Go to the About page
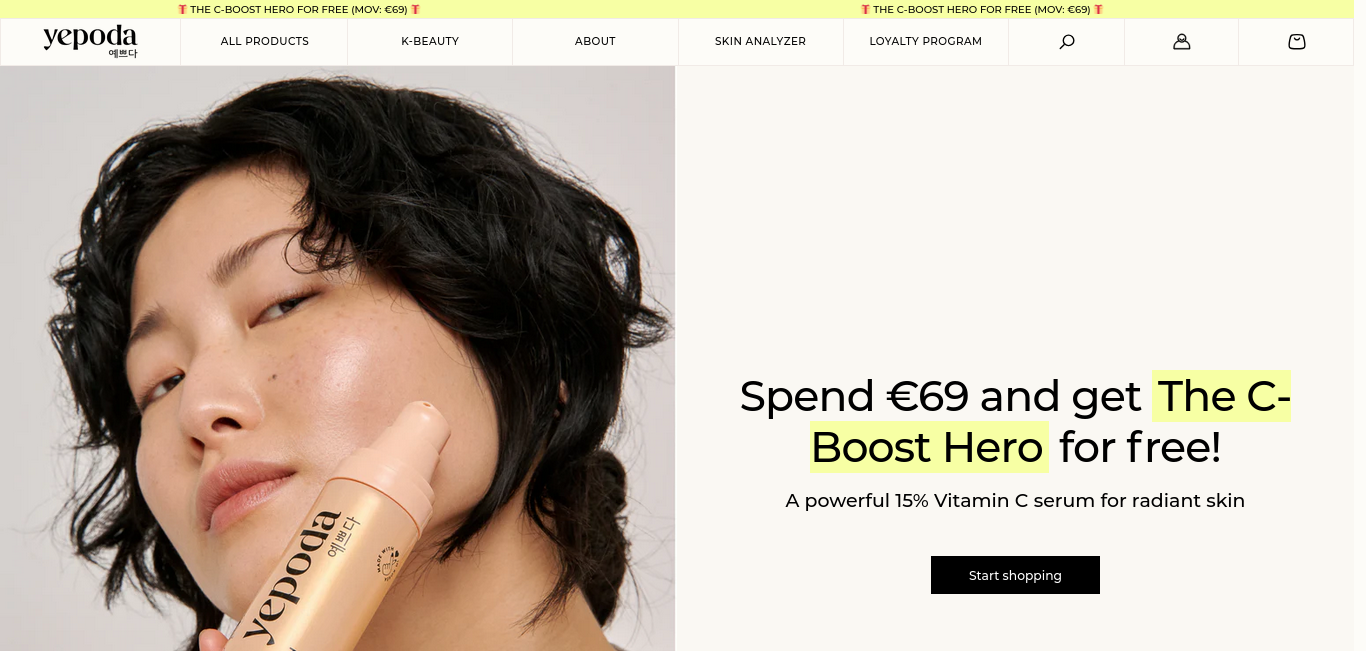Viewport: 1366px width, 651px height. pos(595,42)
